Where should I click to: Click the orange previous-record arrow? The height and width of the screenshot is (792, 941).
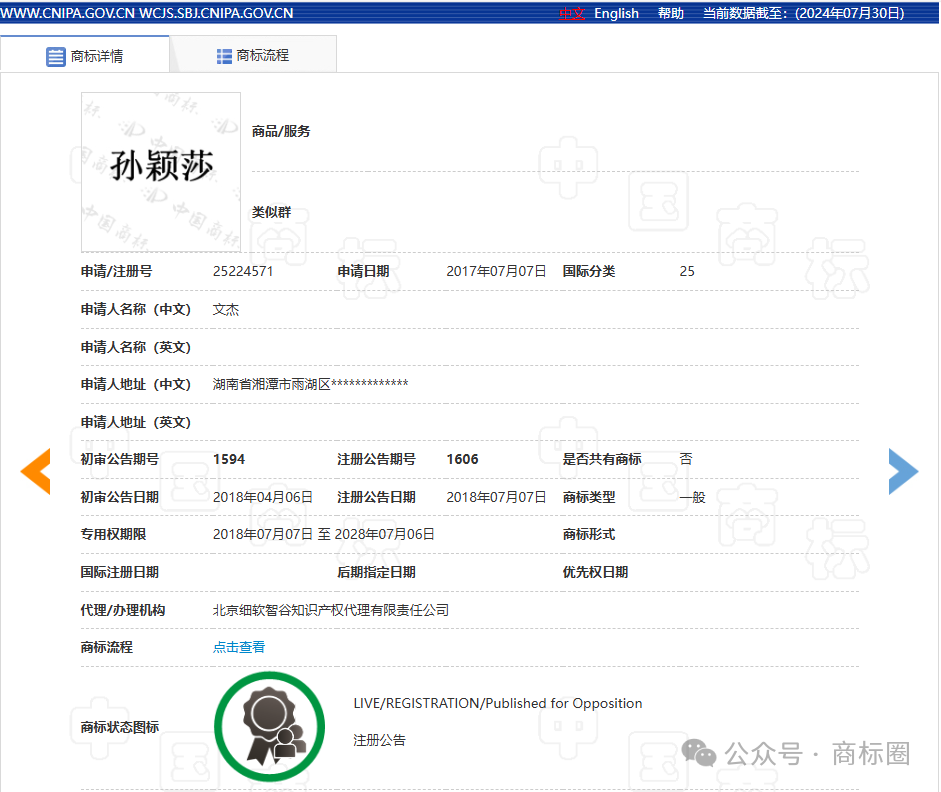coord(35,472)
